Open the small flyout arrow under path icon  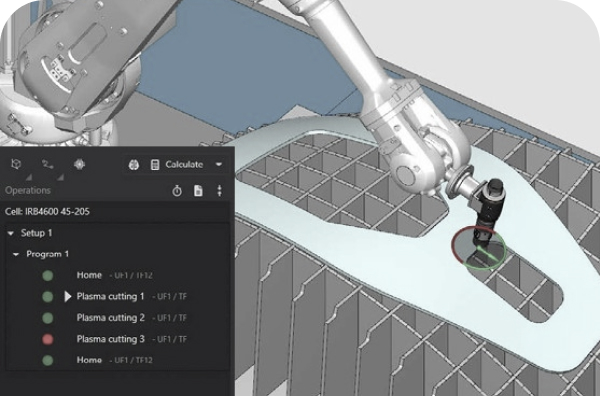coord(60,177)
